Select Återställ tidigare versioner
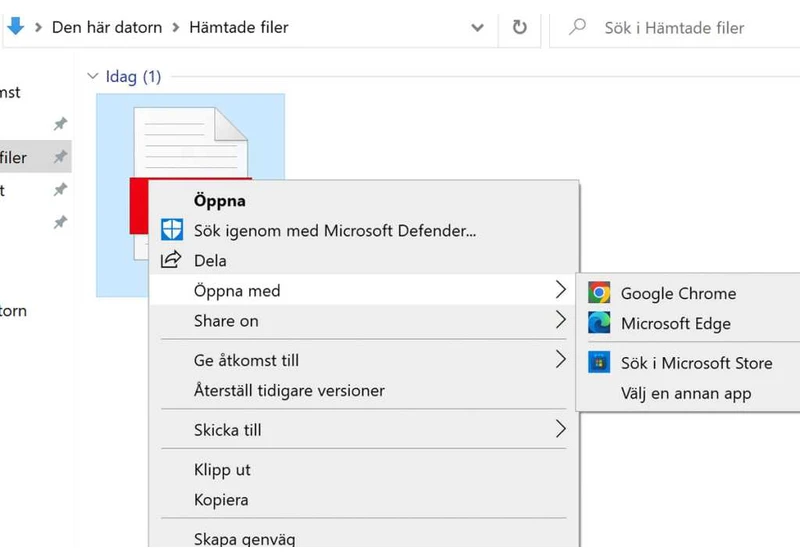The height and width of the screenshot is (560, 800). (364, 390)
